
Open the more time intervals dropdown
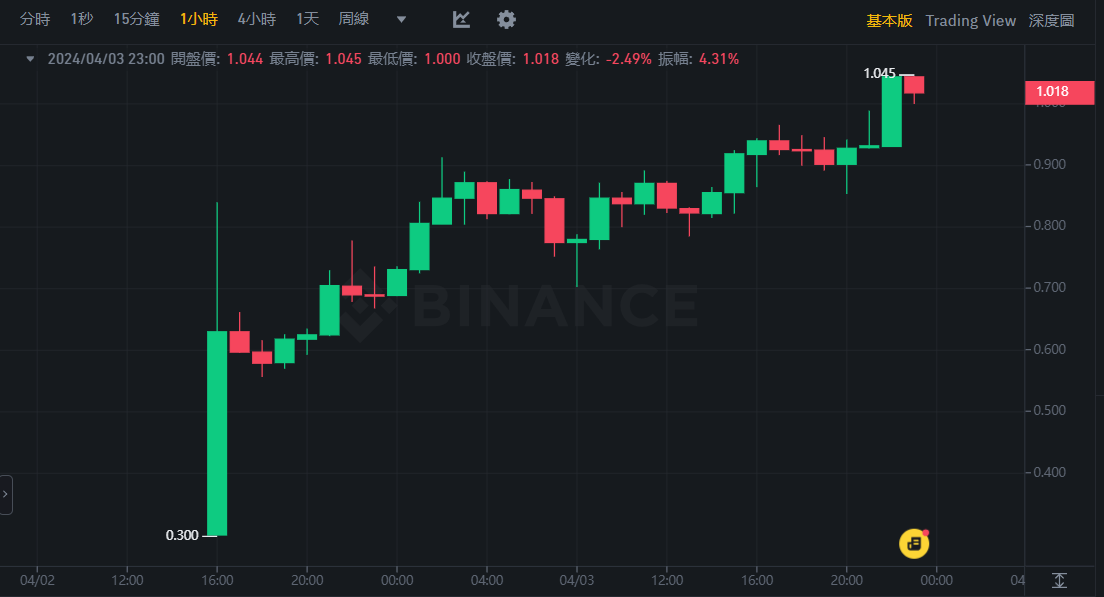tap(401, 20)
